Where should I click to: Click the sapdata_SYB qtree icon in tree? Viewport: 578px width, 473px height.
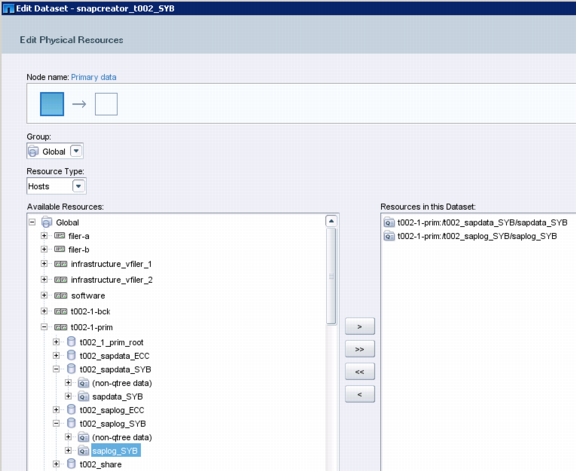83,397
